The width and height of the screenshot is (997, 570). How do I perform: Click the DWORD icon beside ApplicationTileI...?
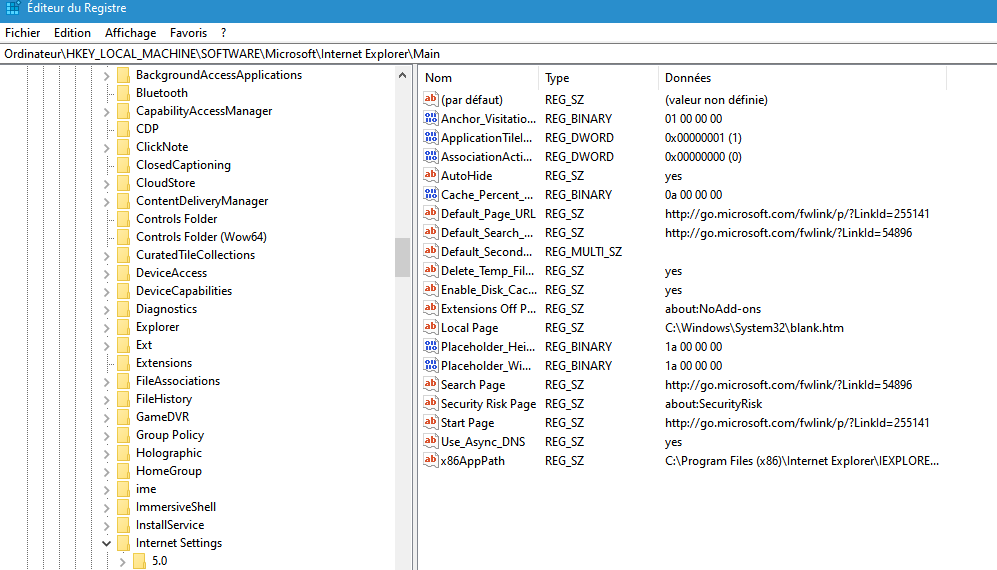[x=430, y=137]
